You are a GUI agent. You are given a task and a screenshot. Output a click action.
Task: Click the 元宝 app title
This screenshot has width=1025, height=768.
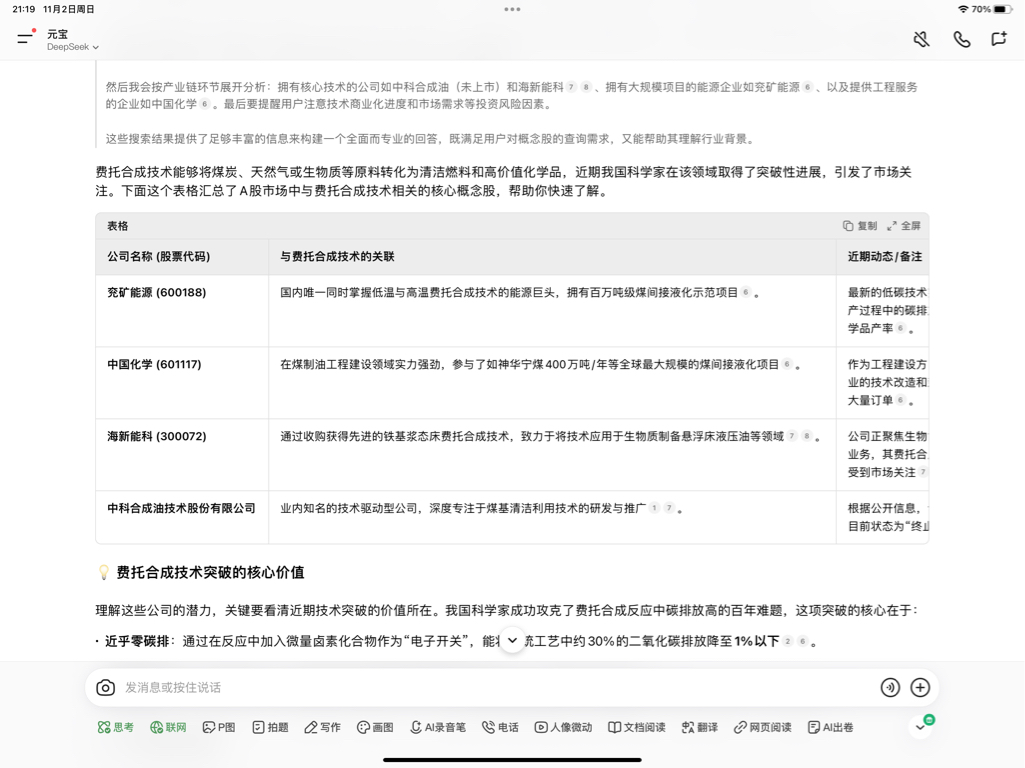coord(58,34)
